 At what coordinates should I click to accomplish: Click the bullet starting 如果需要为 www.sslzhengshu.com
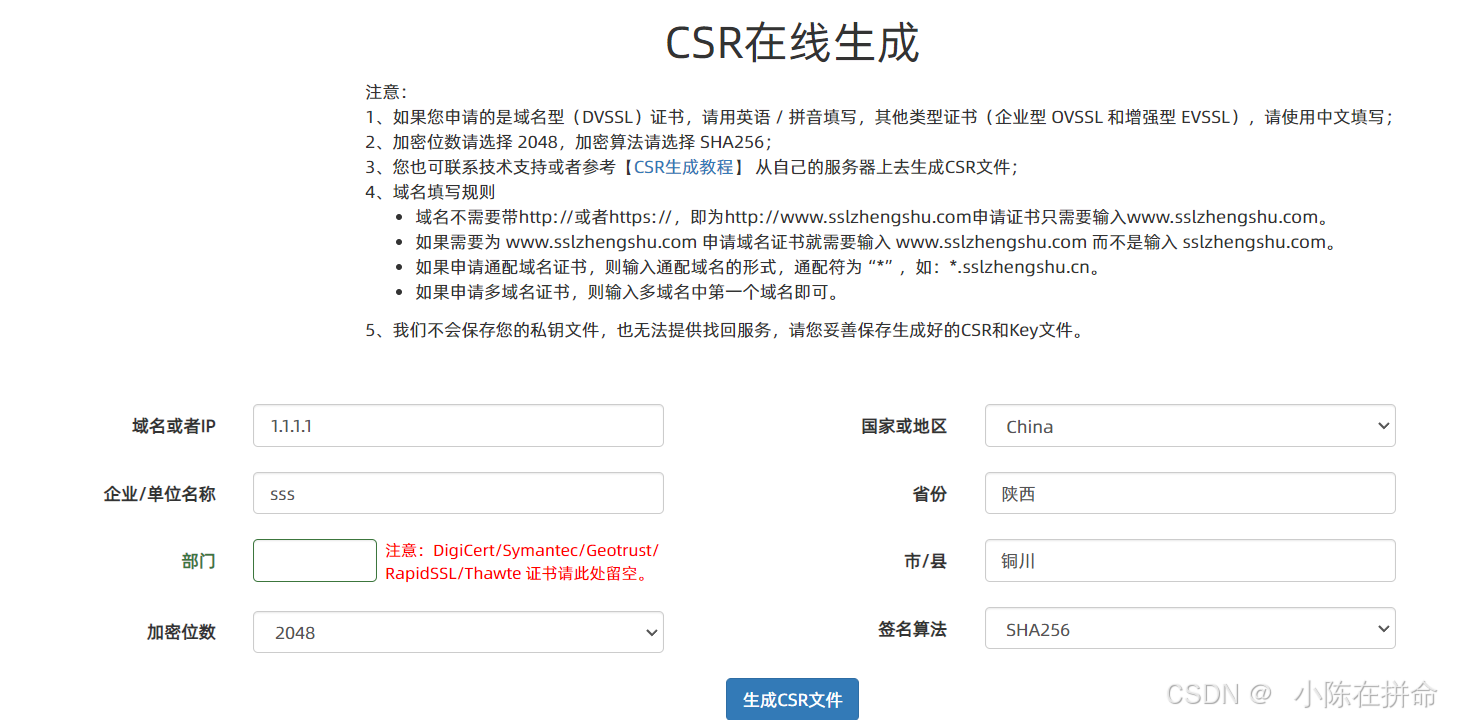tap(877, 242)
